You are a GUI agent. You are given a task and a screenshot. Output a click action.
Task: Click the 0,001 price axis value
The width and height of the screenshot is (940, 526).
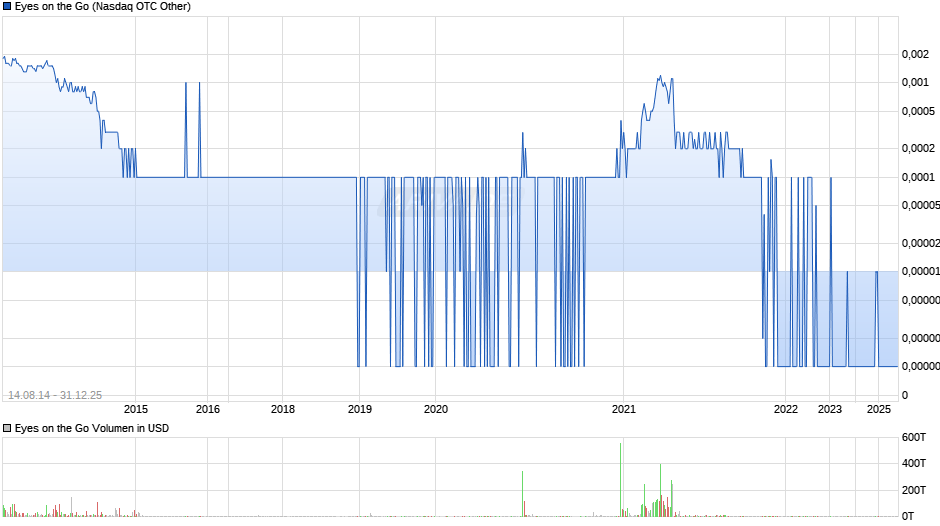point(915,83)
